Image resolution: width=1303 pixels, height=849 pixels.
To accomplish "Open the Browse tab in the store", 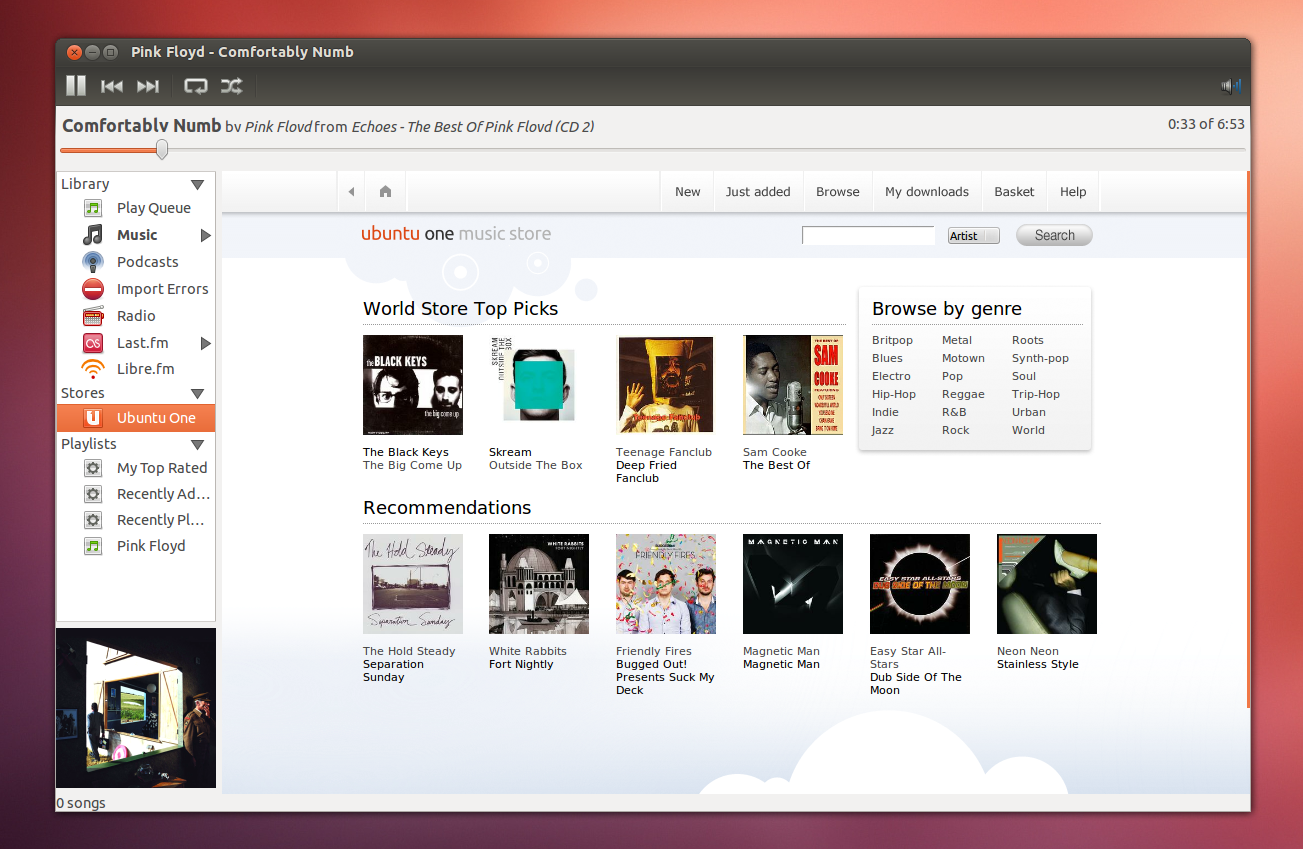I will [837, 191].
